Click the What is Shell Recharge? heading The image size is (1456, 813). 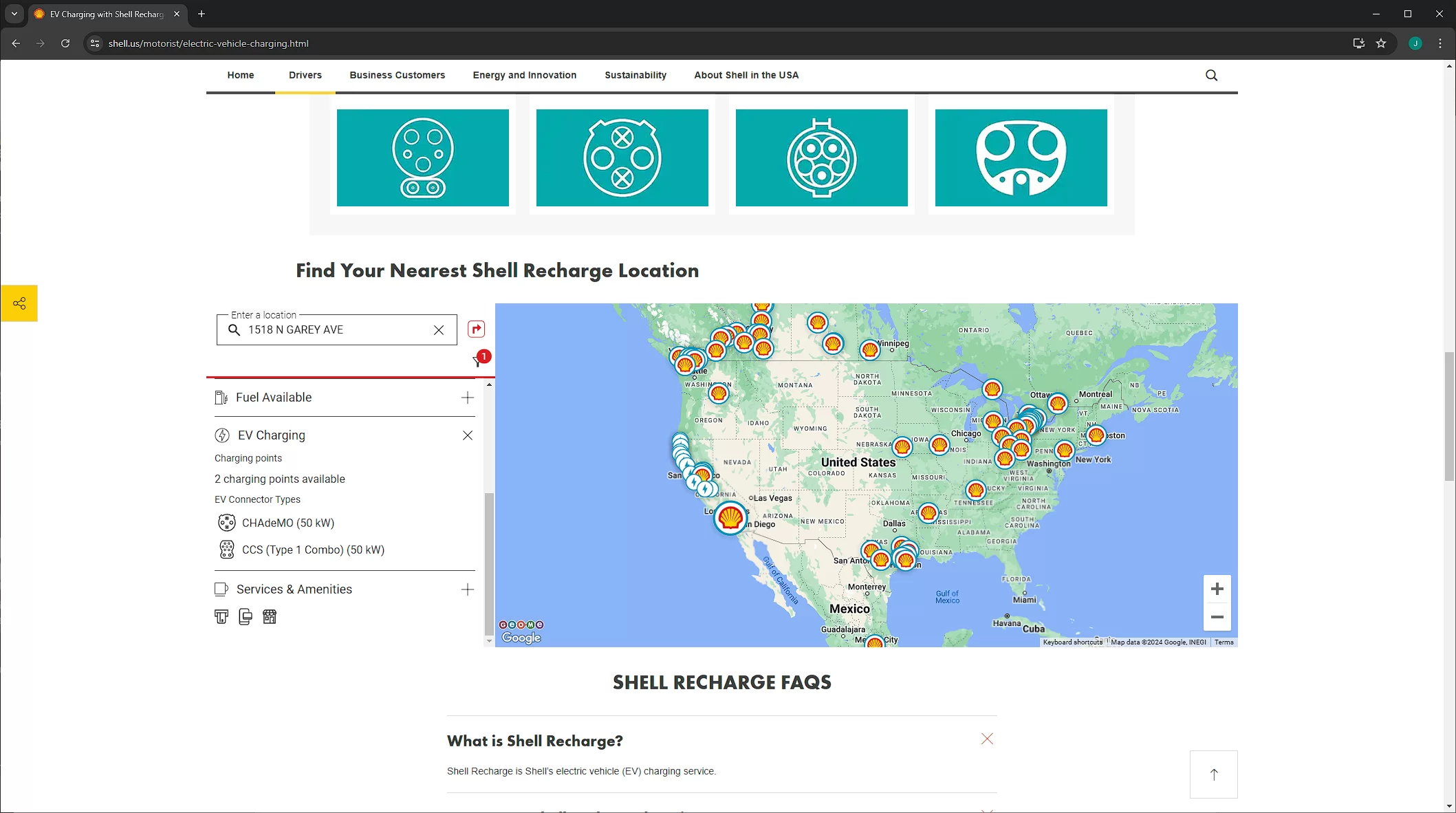535,741
